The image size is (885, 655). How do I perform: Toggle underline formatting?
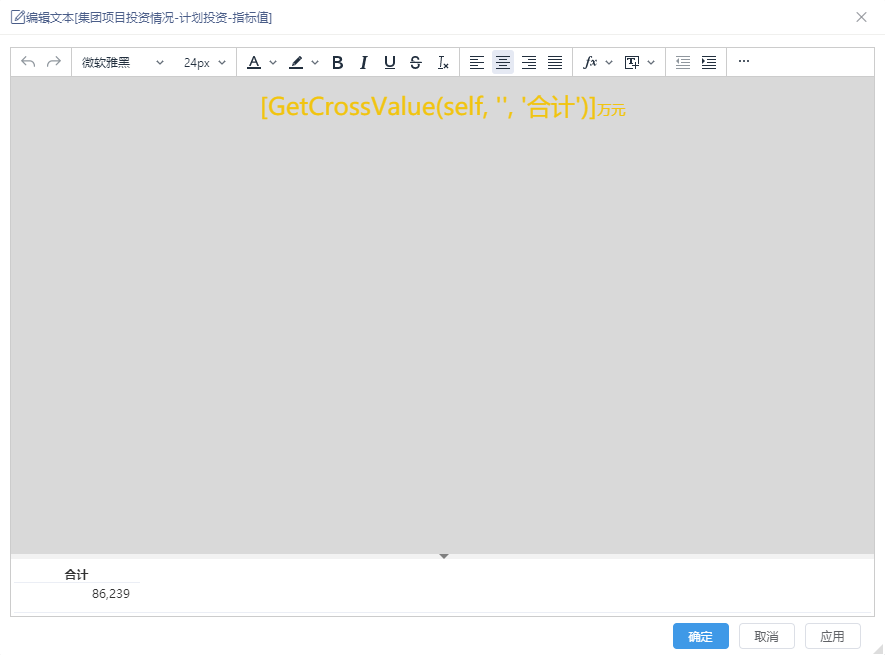[389, 63]
